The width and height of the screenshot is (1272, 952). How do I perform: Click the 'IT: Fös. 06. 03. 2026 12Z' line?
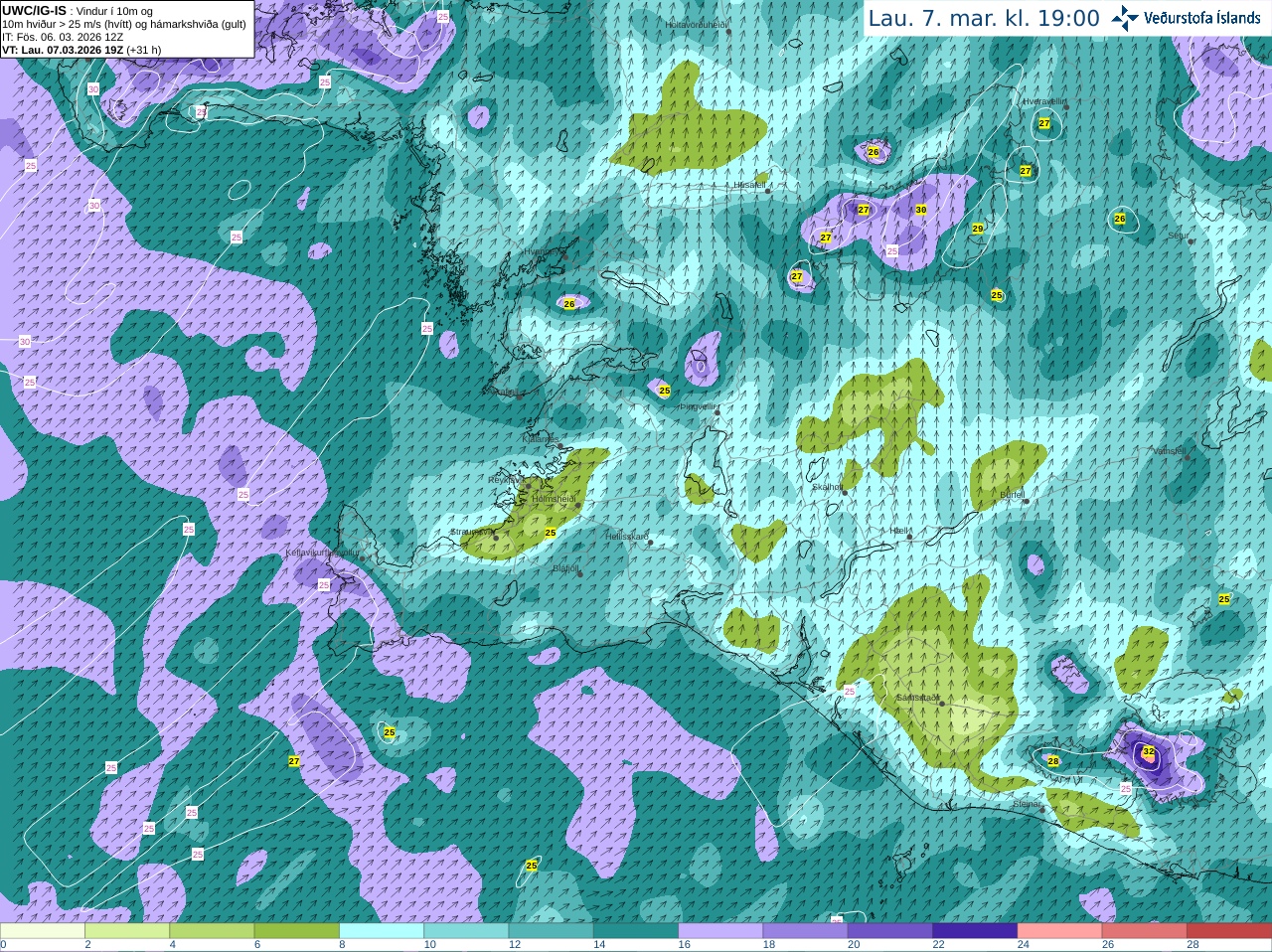click(63, 37)
